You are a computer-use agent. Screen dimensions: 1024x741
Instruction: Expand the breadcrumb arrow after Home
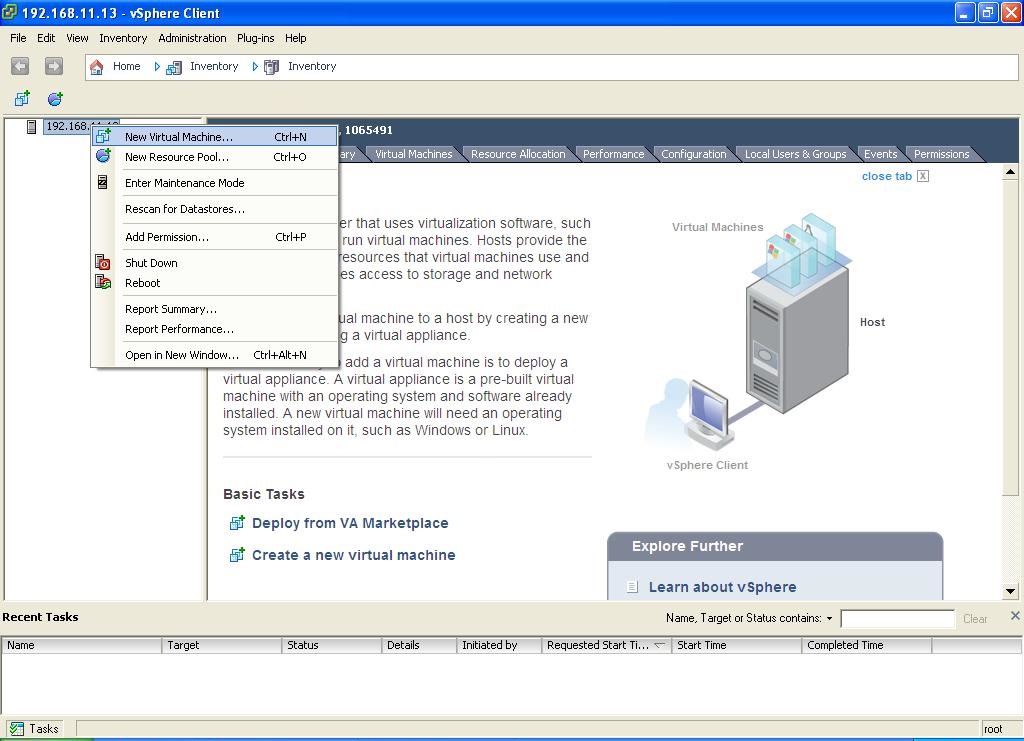click(157, 67)
